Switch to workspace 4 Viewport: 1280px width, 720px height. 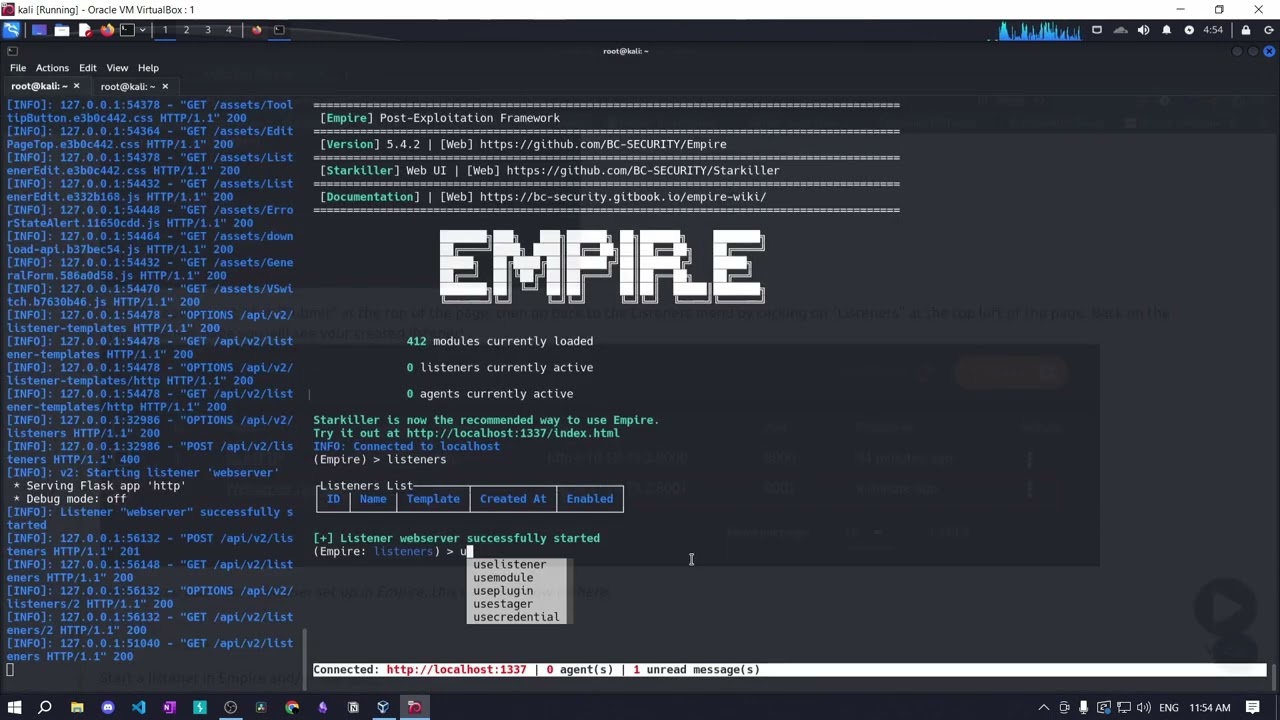pos(228,30)
